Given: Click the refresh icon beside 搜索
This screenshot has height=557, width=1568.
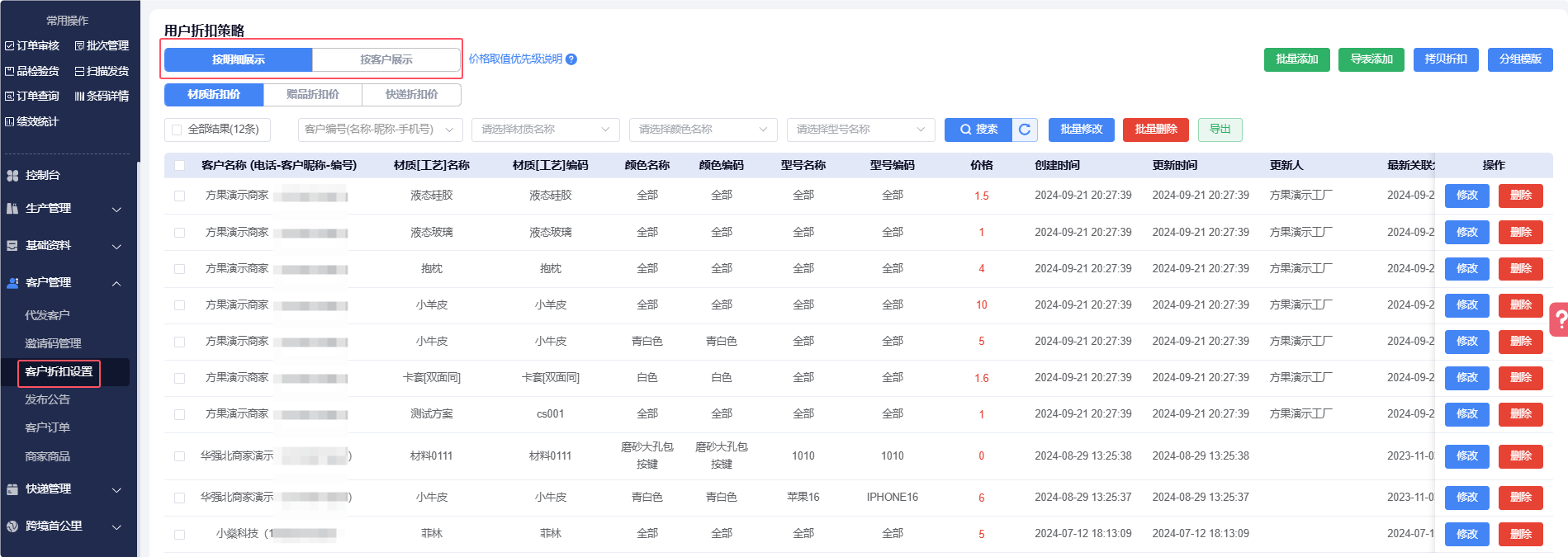Looking at the screenshot, I should pyautogui.click(x=1025, y=130).
